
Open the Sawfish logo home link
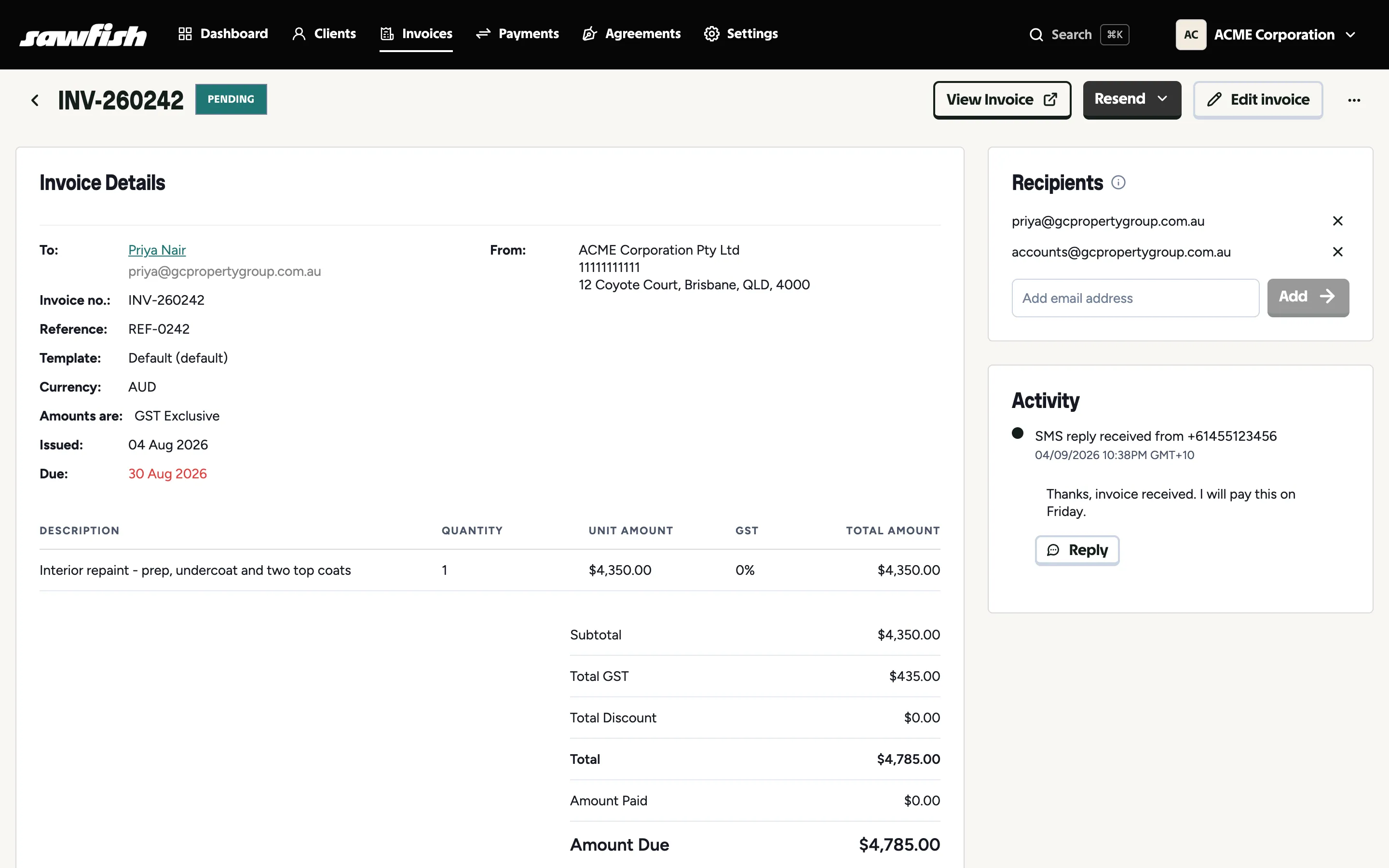pos(83,35)
